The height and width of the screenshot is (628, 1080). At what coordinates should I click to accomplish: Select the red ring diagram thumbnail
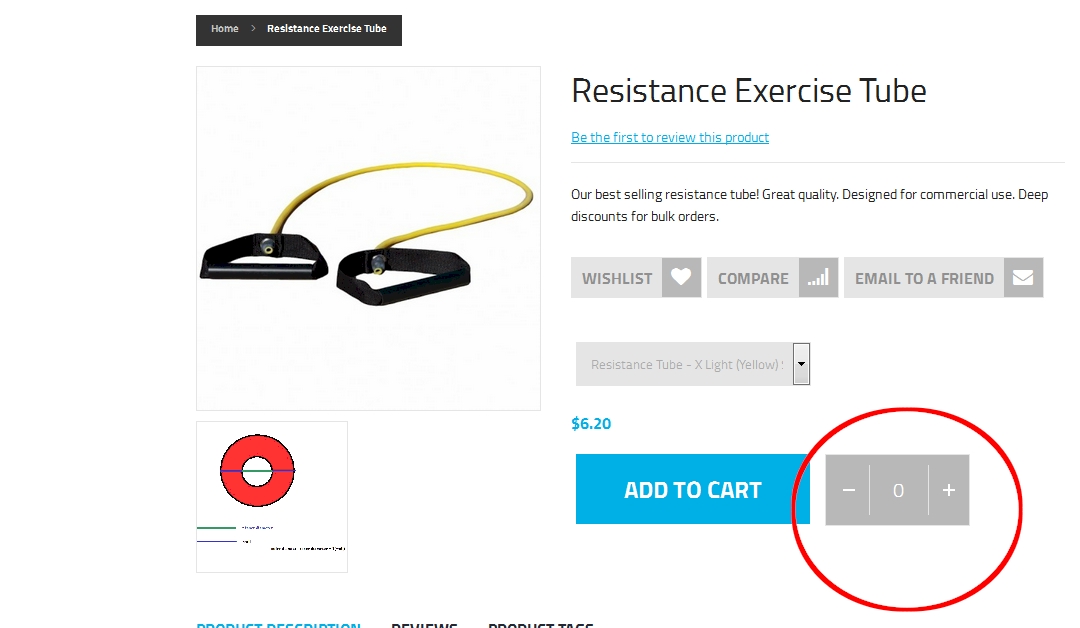(x=272, y=496)
